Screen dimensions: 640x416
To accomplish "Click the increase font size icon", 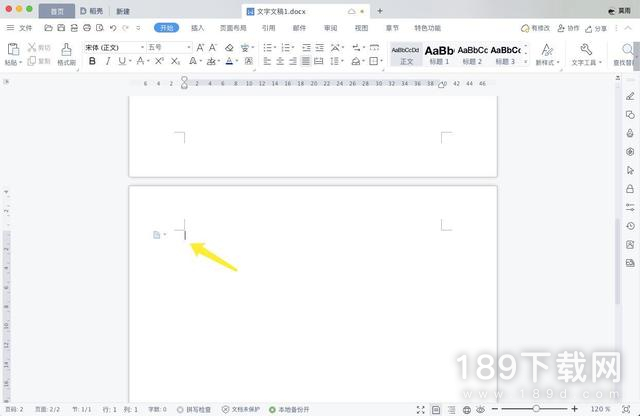I will tap(201, 47).
